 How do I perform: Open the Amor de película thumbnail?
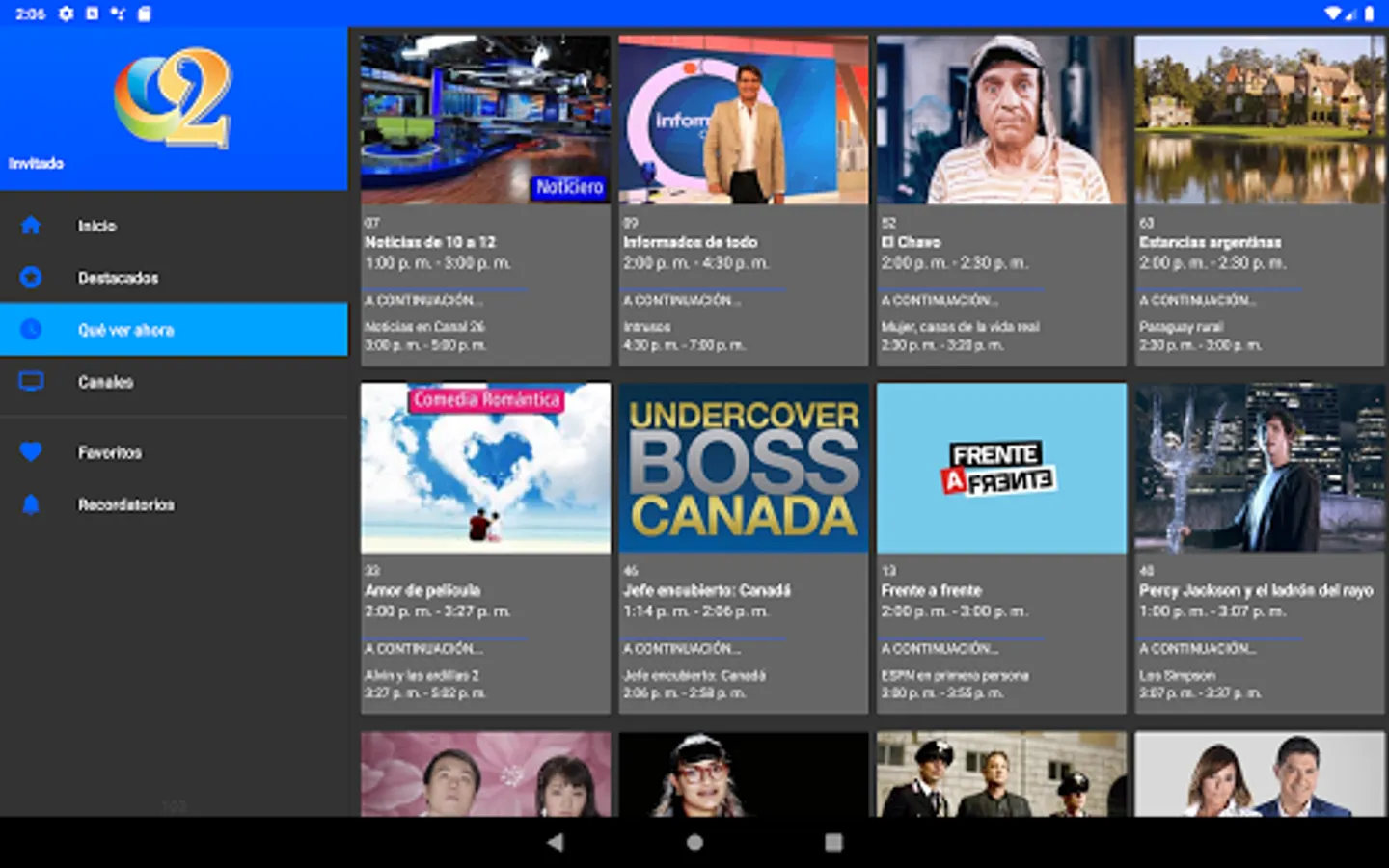coord(485,468)
